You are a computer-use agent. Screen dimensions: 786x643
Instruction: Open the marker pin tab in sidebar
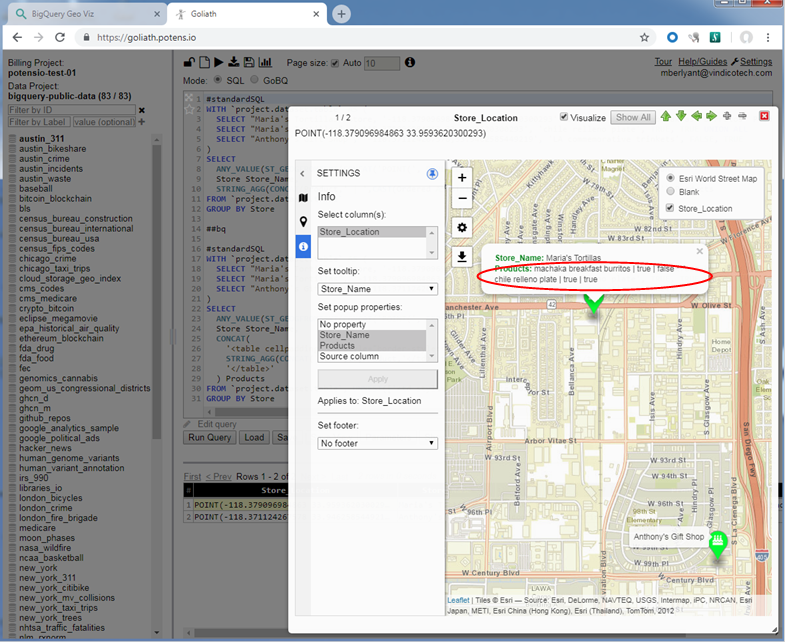(303, 222)
